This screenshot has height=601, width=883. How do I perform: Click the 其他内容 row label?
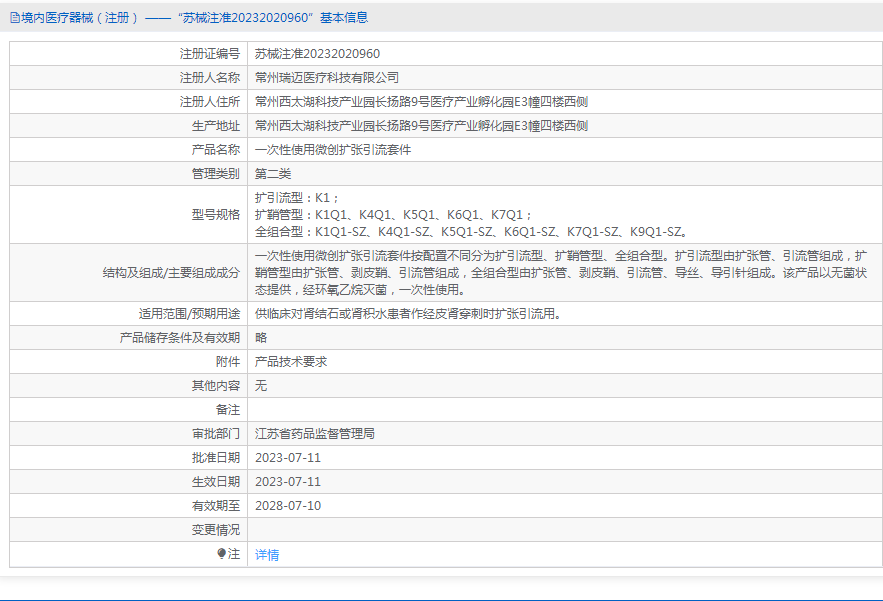[x=216, y=386]
